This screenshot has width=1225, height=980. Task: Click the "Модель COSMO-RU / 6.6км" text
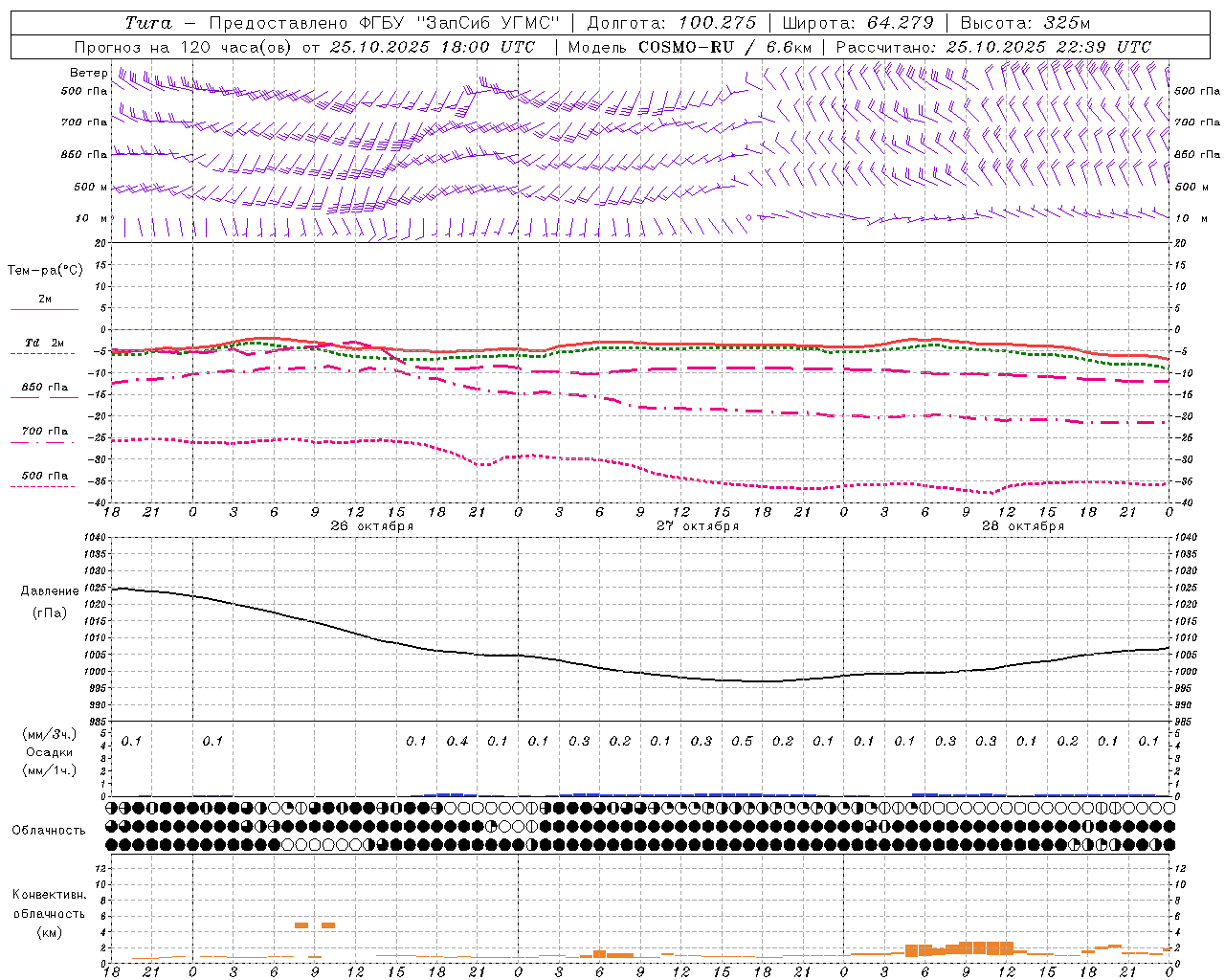pos(690,47)
